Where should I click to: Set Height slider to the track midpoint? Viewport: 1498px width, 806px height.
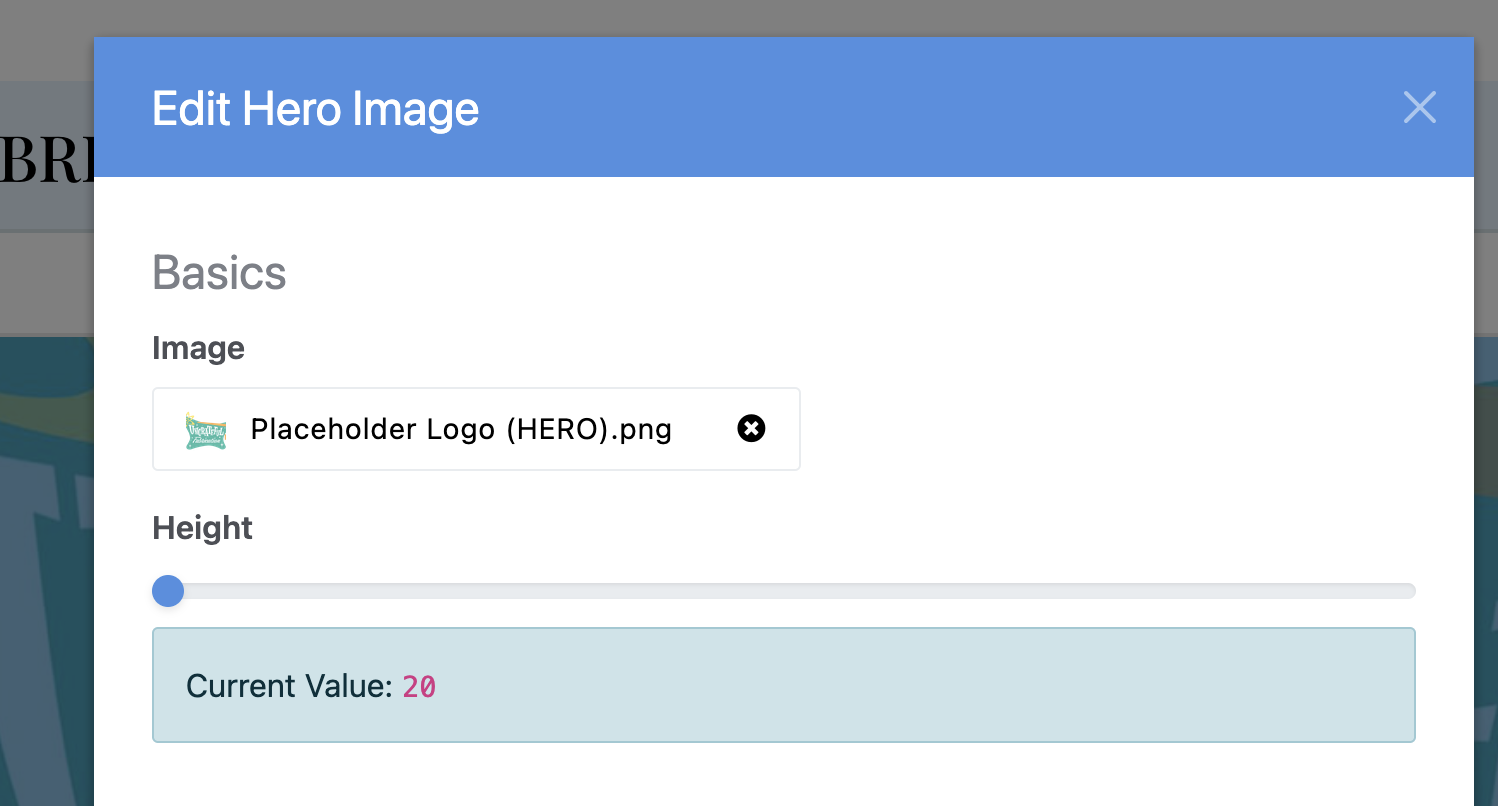tap(784, 591)
